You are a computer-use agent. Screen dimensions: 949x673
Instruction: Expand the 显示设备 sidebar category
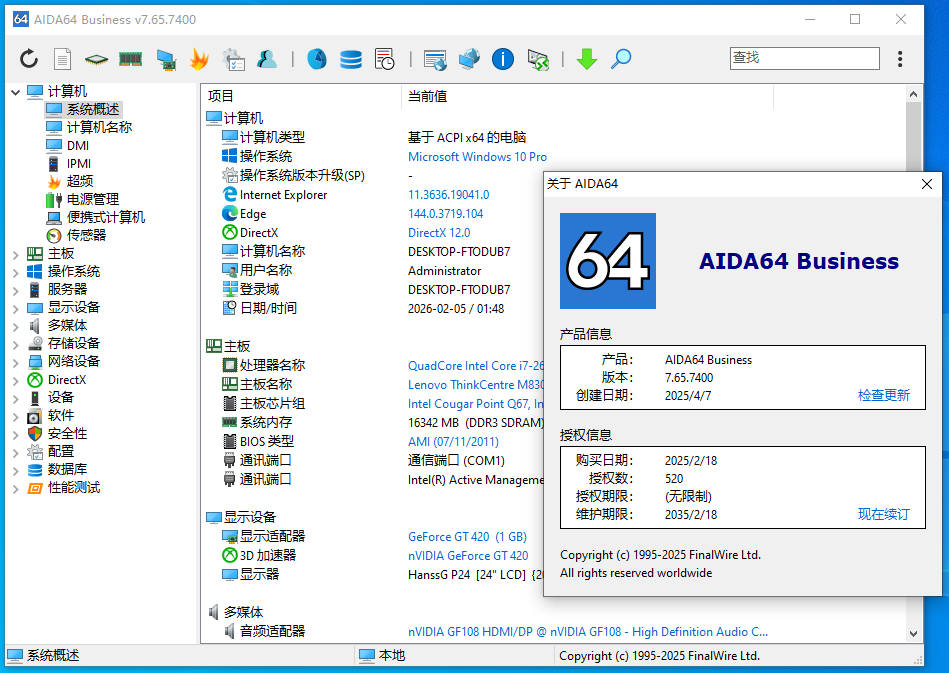tap(16, 306)
